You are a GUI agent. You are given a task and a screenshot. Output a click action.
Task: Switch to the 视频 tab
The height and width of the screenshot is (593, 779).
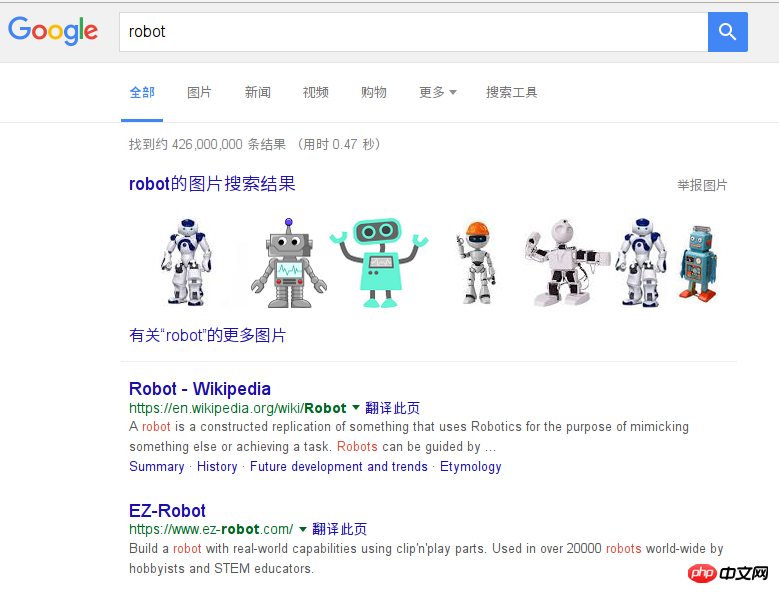[315, 92]
